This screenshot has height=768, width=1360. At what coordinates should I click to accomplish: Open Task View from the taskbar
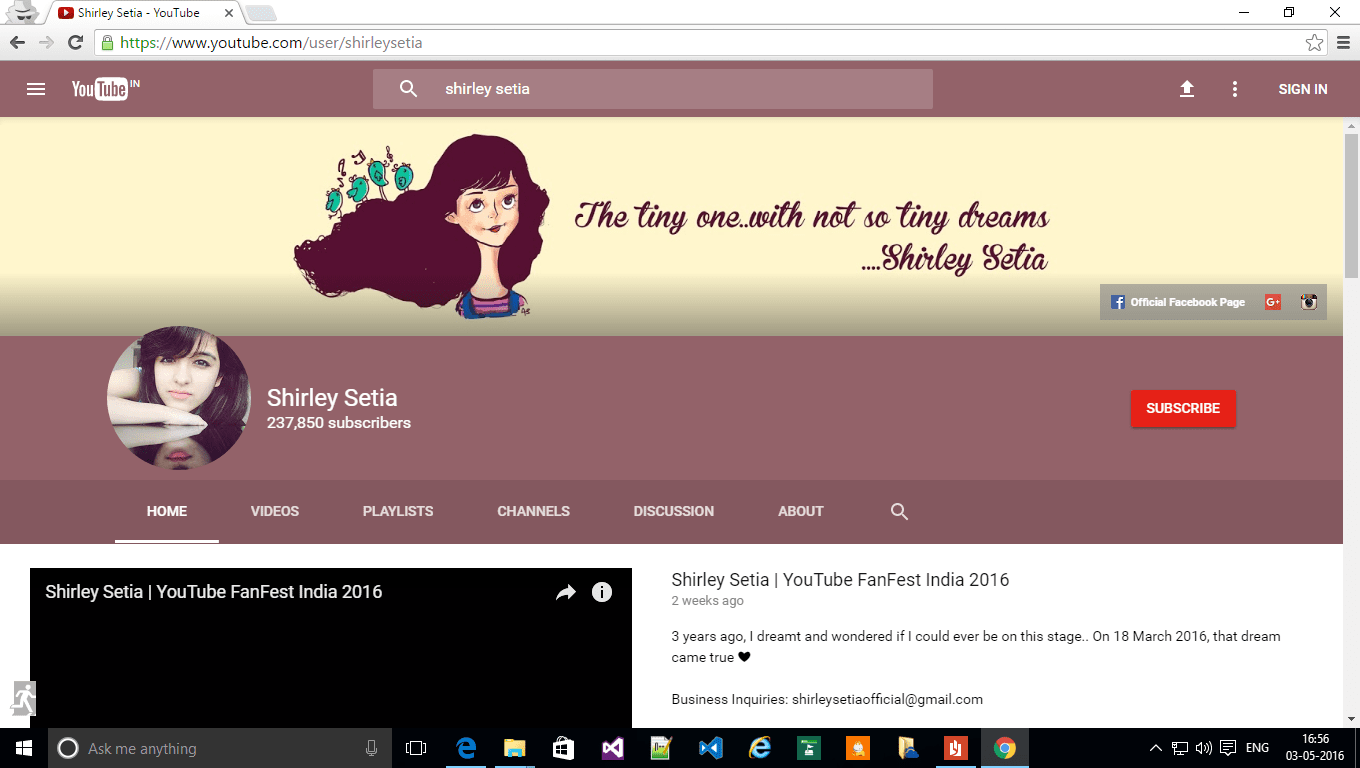[416, 748]
